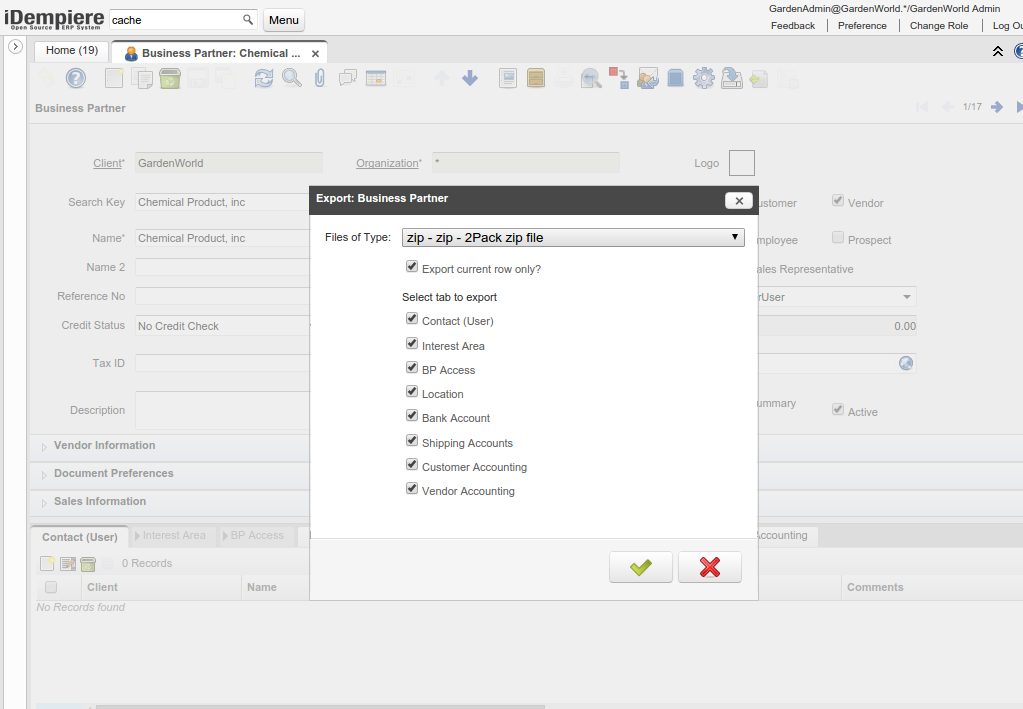Deselect the Vendor Accounting checkbox
1023x709 pixels.
pyautogui.click(x=412, y=489)
